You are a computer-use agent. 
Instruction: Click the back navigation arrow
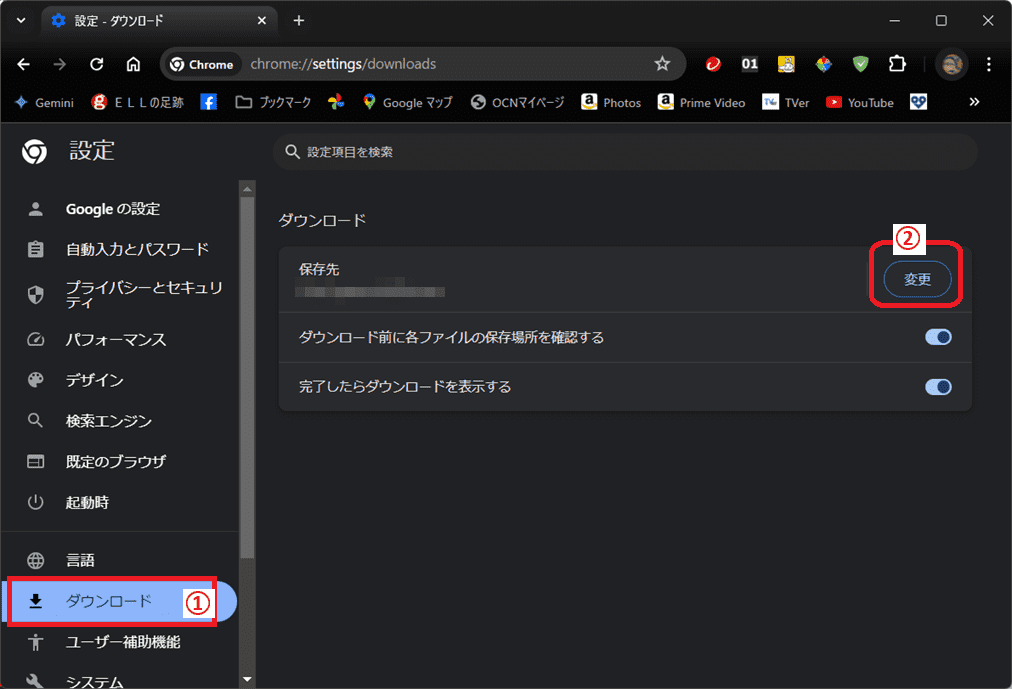click(24, 64)
